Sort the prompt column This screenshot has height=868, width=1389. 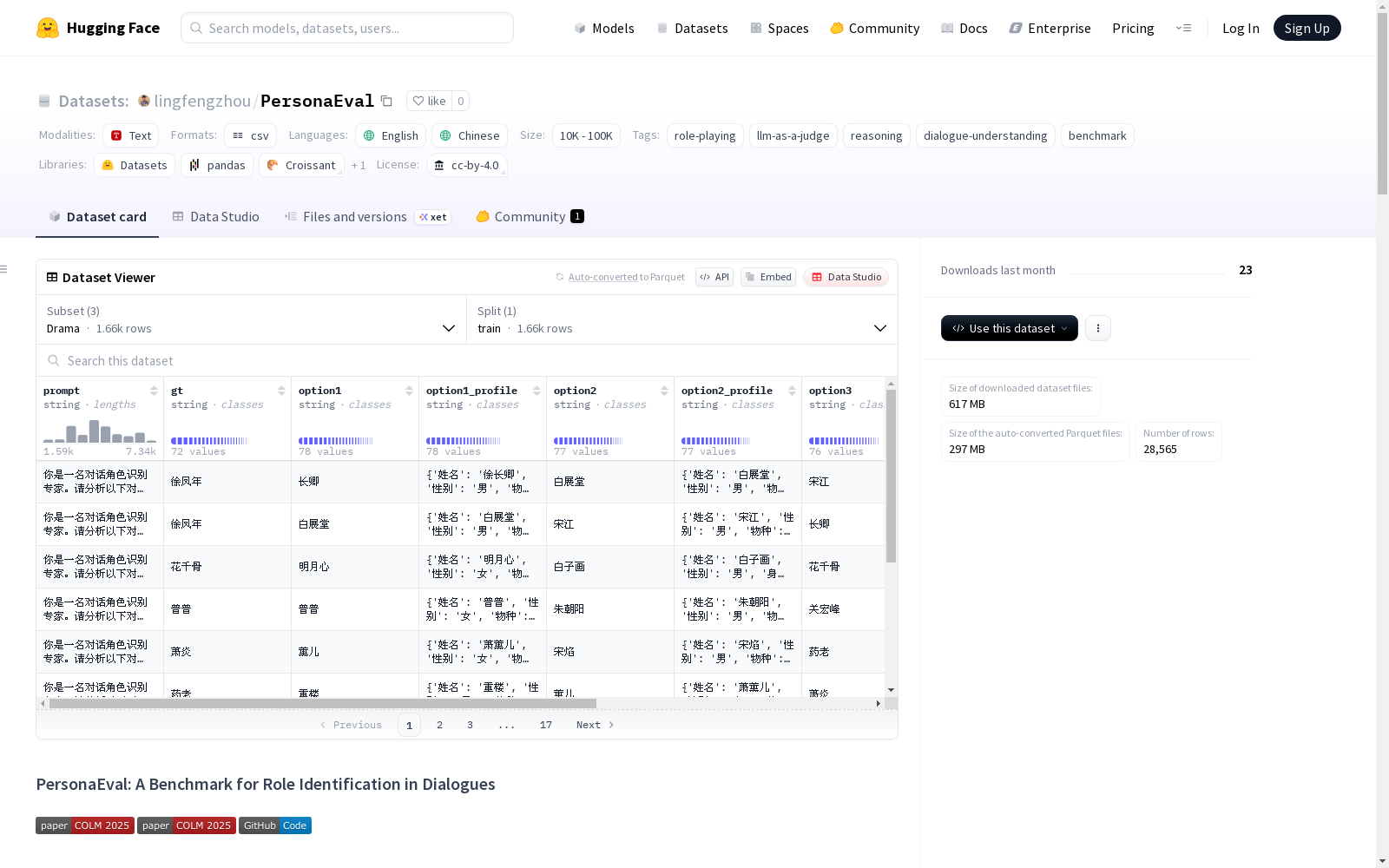154,391
